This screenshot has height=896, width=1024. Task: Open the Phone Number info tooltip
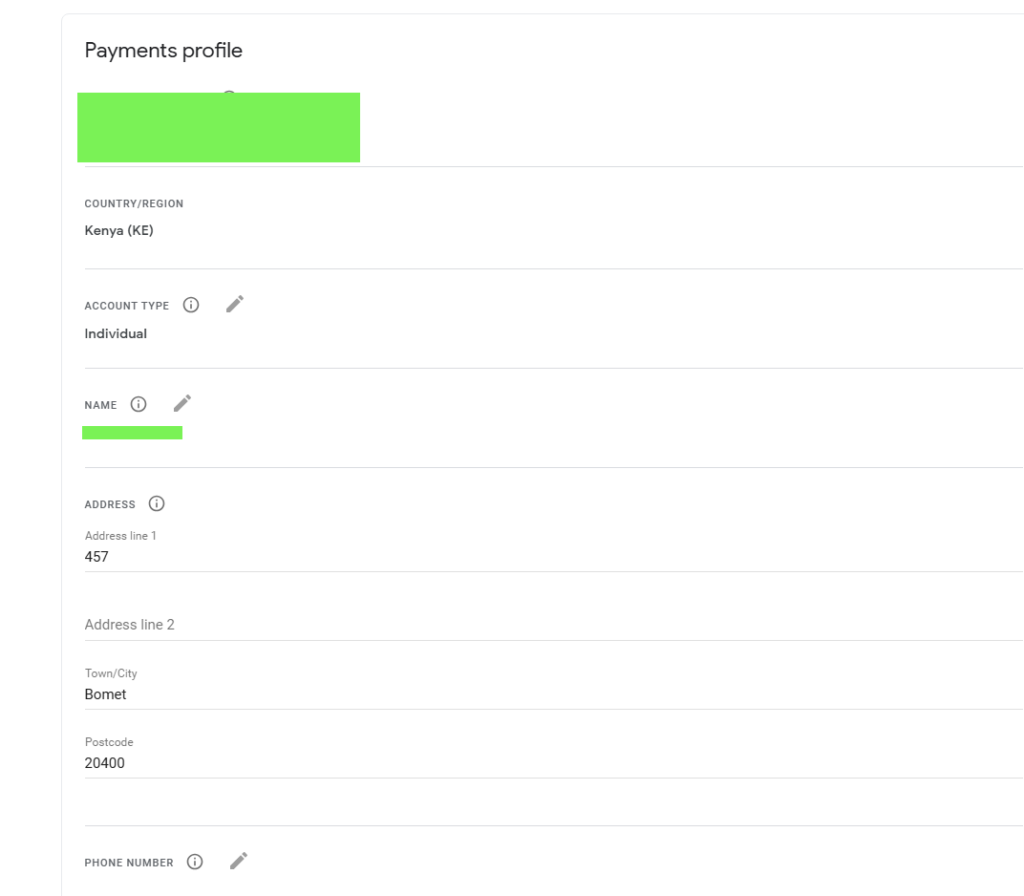click(195, 861)
